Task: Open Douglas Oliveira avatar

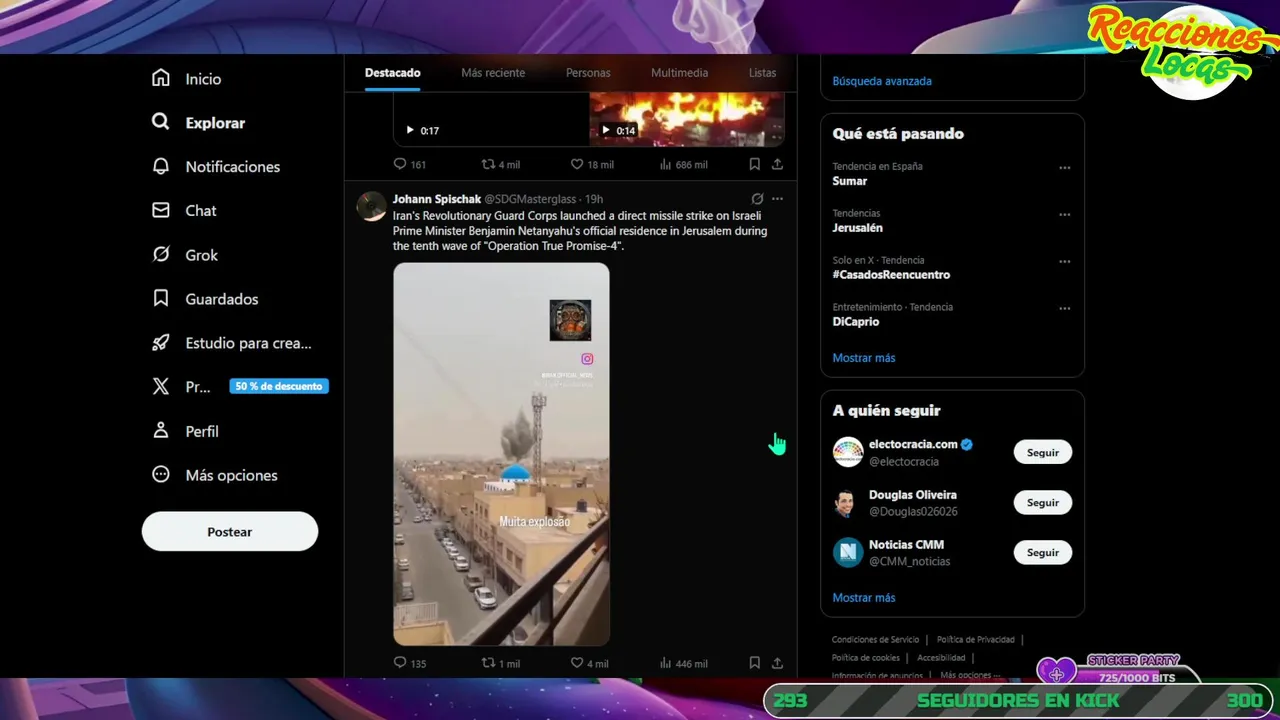Action: pos(848,502)
